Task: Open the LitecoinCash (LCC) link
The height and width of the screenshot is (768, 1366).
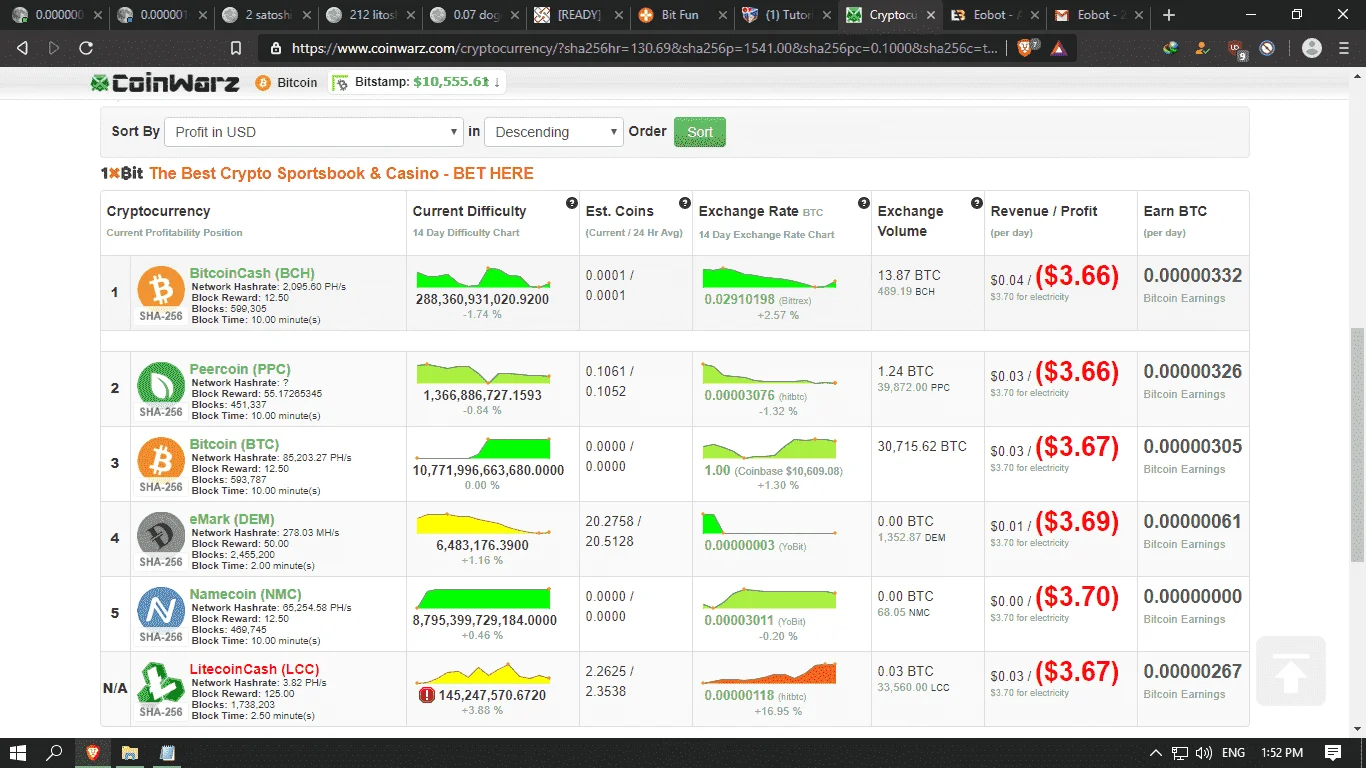Action: click(255, 669)
